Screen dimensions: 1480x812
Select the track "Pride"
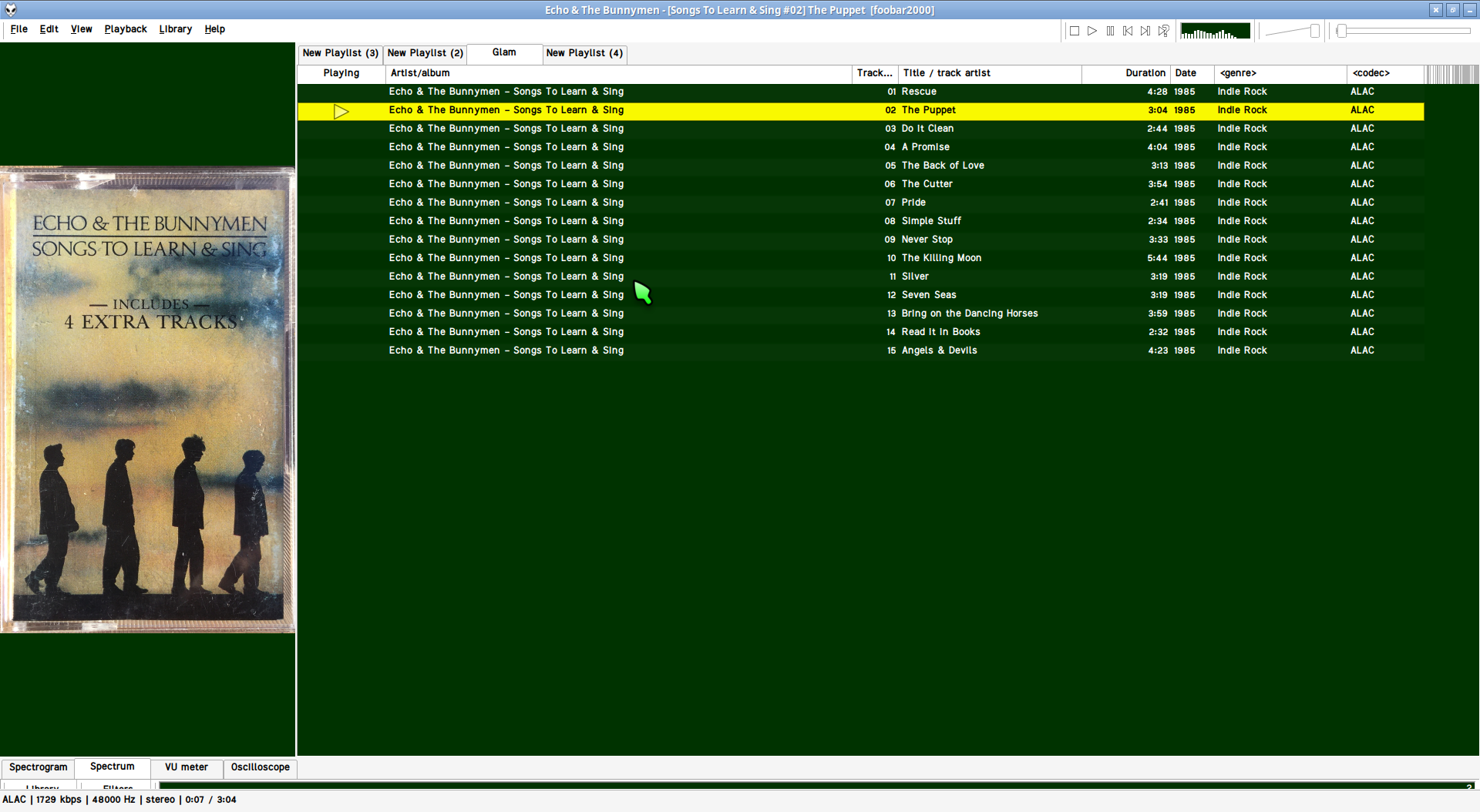pos(860,203)
